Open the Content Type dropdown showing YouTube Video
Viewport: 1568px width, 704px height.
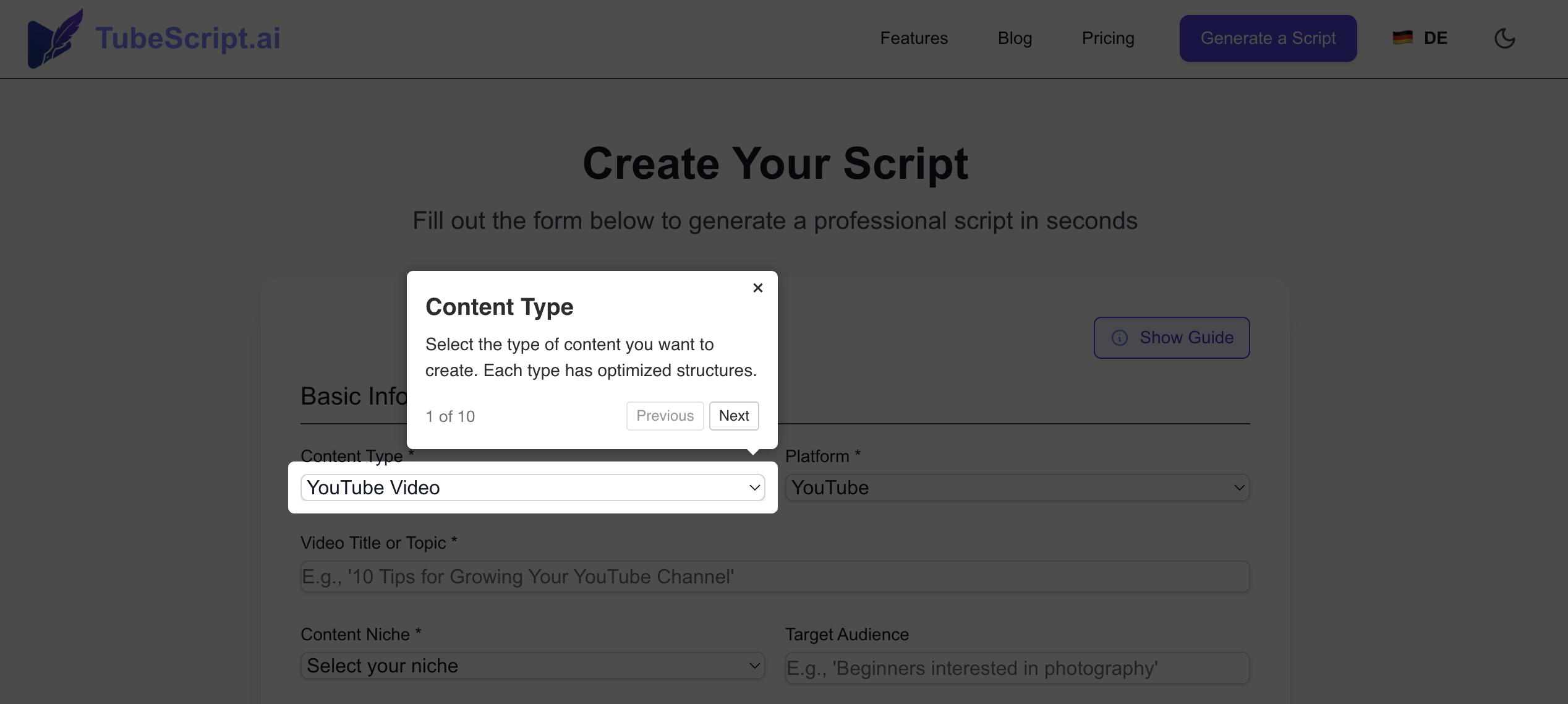pos(532,487)
